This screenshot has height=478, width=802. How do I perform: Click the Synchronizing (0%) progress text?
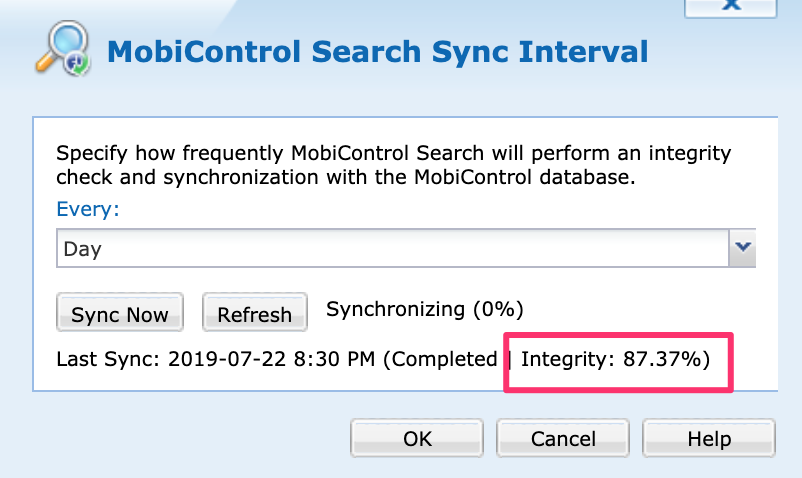click(424, 309)
